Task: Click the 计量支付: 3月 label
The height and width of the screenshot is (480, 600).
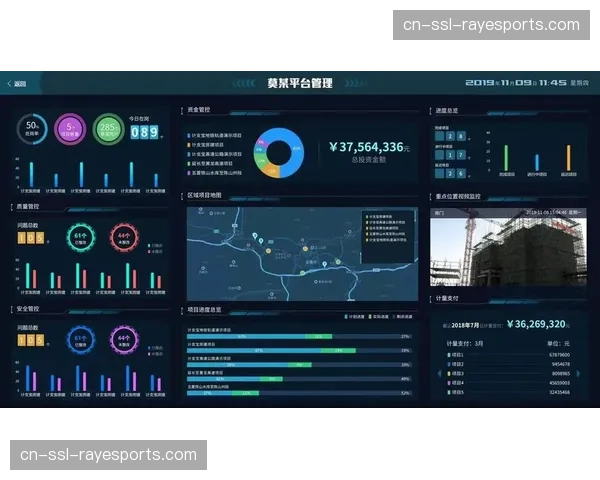Action: point(465,343)
